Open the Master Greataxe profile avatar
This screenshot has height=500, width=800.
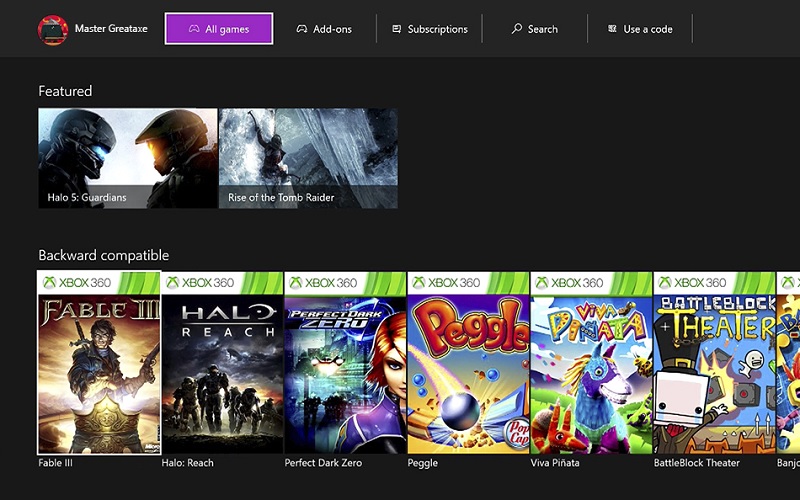[53, 30]
